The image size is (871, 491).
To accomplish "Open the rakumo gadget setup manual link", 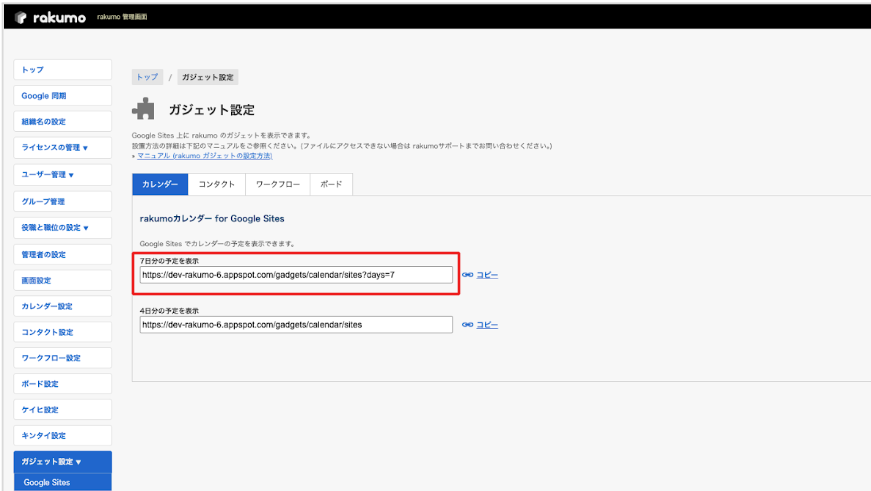I will click(x=204, y=156).
